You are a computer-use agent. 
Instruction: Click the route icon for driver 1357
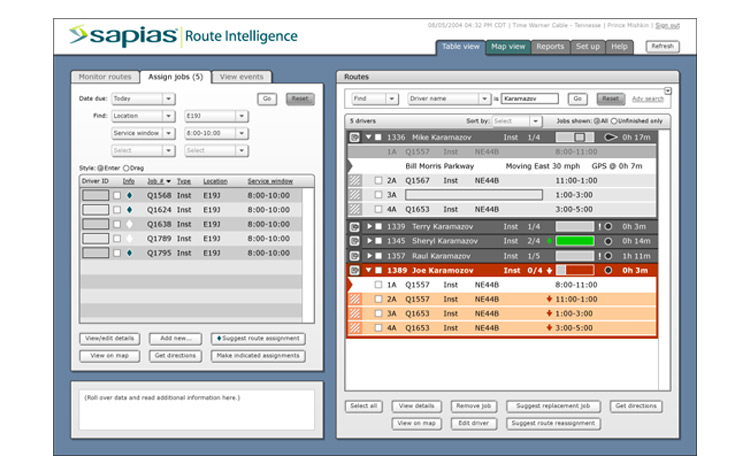354,256
